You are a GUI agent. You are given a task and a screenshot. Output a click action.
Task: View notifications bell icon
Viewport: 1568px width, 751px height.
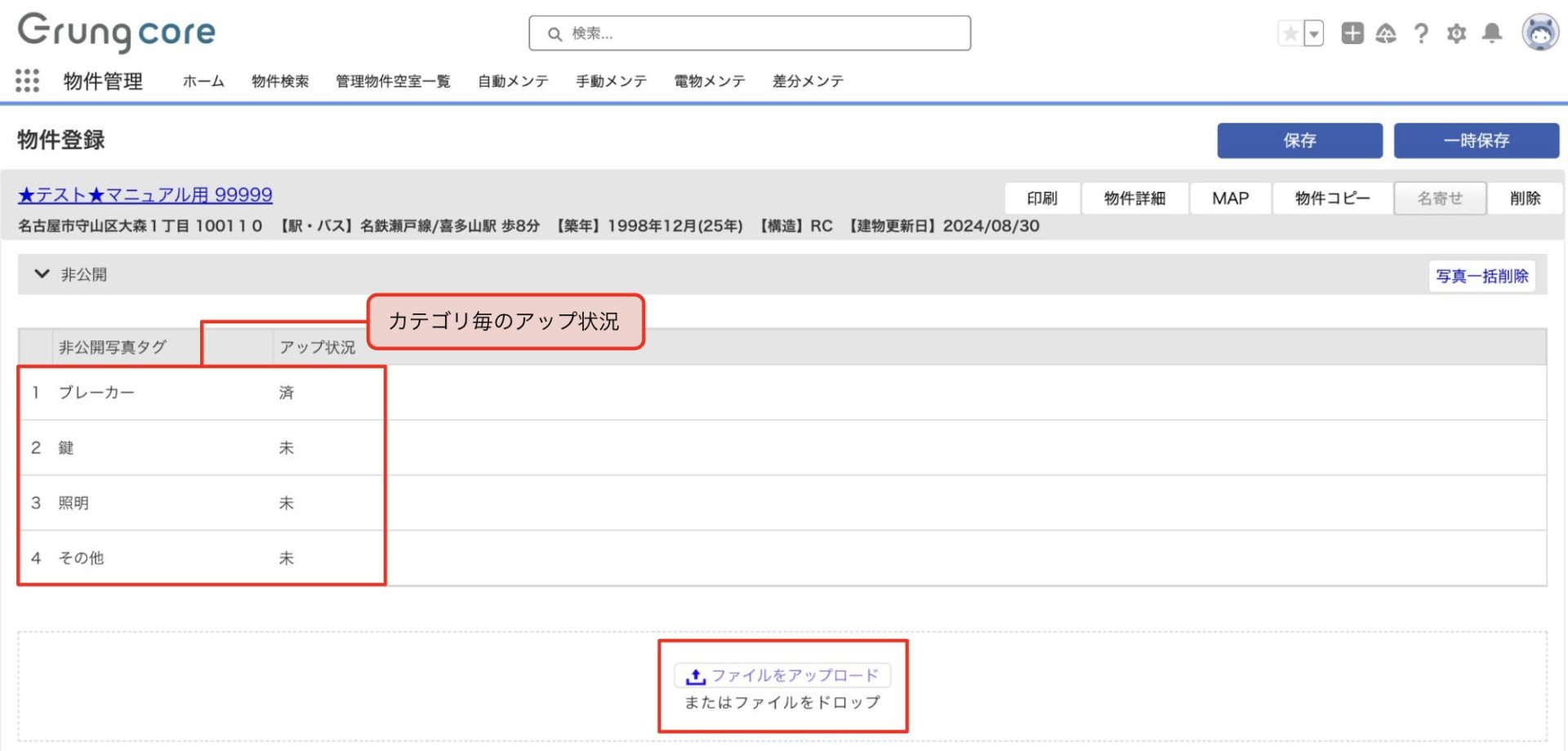[1492, 33]
